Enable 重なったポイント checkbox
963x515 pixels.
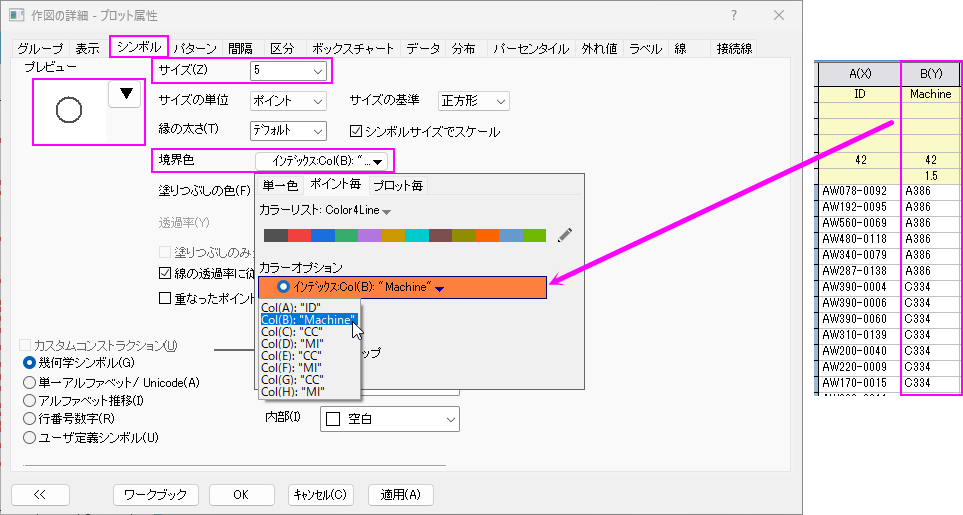[165, 298]
